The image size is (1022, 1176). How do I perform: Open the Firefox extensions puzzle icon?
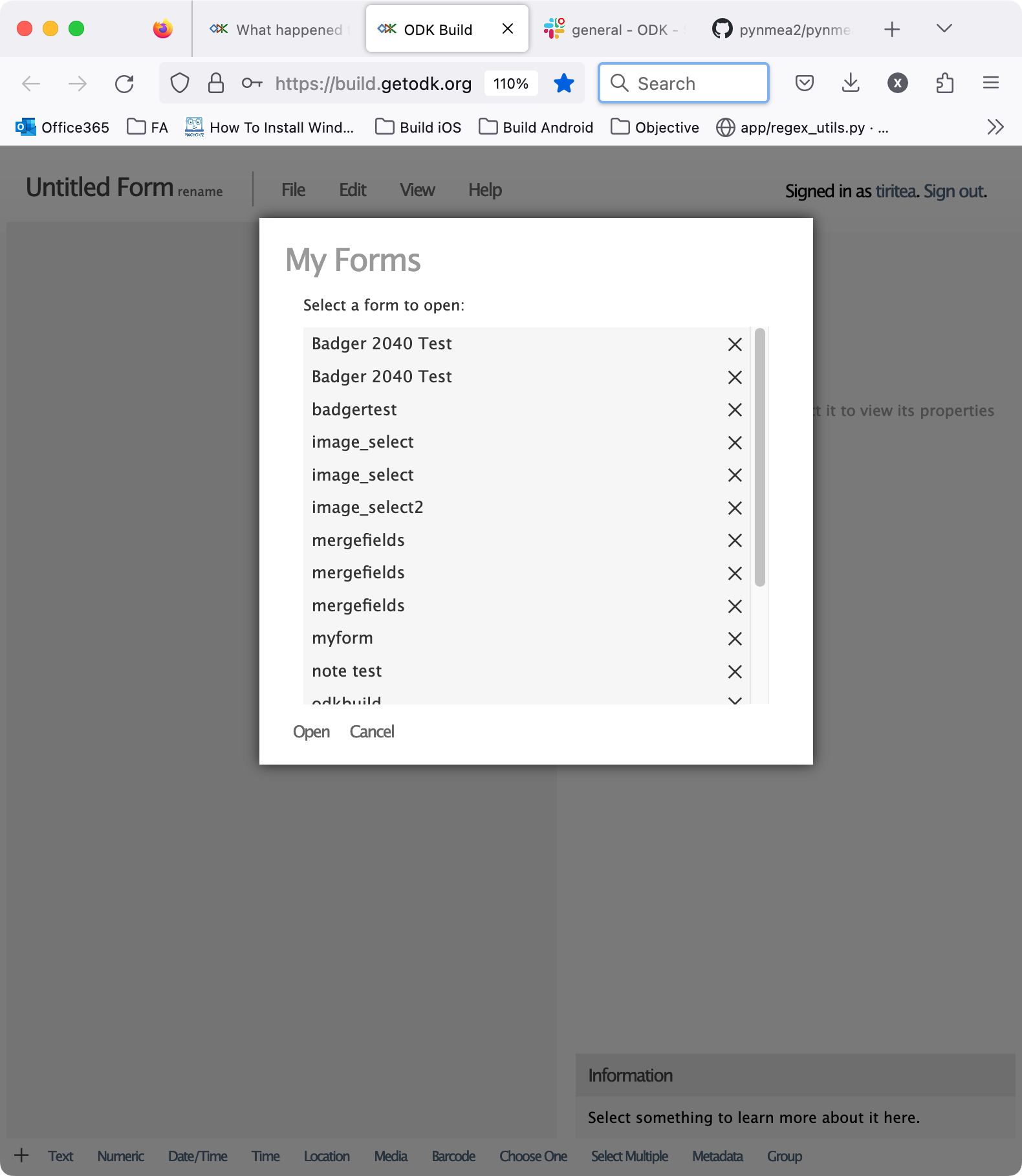945,83
